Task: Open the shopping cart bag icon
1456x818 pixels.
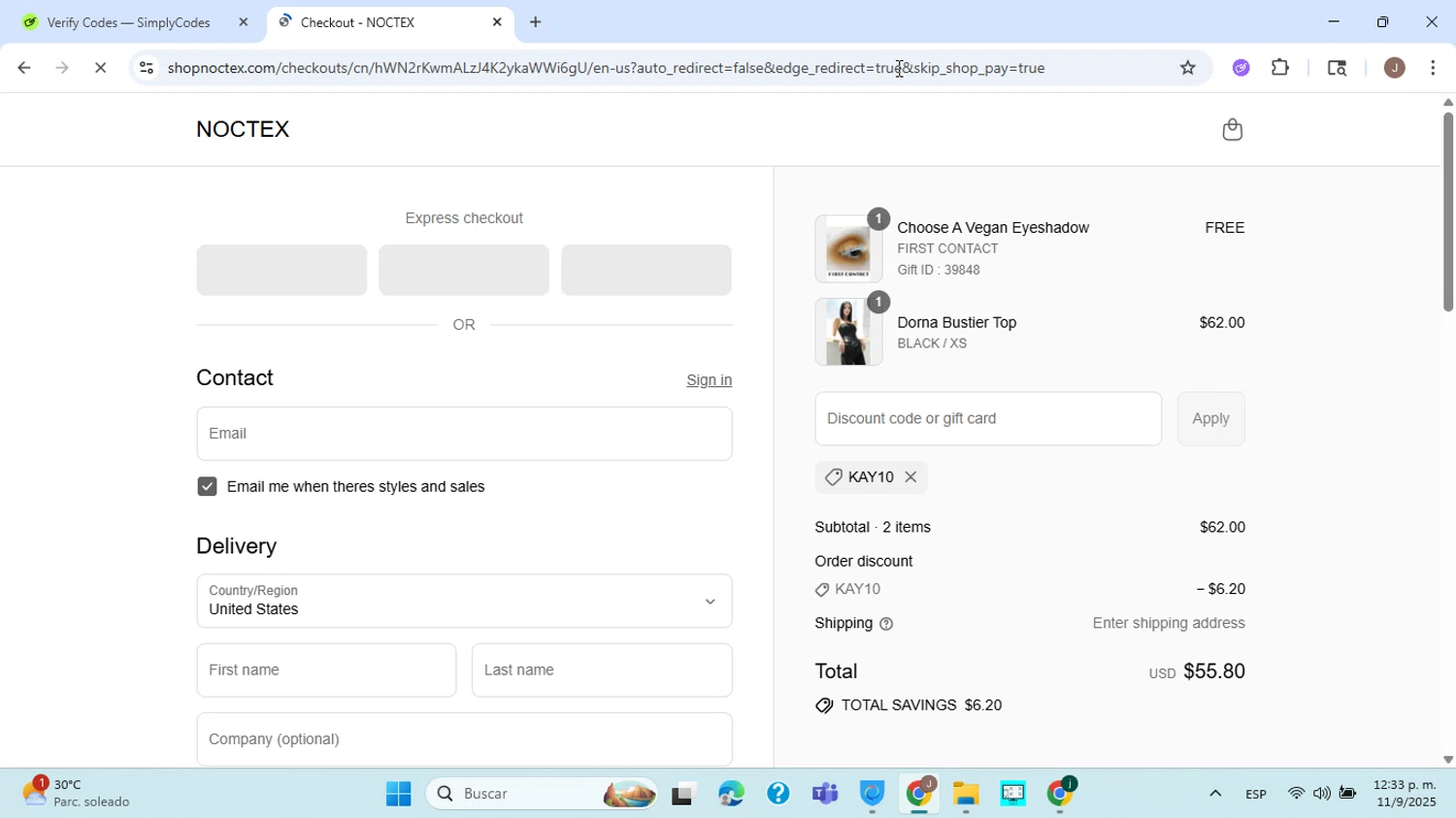Action: pyautogui.click(x=1232, y=130)
